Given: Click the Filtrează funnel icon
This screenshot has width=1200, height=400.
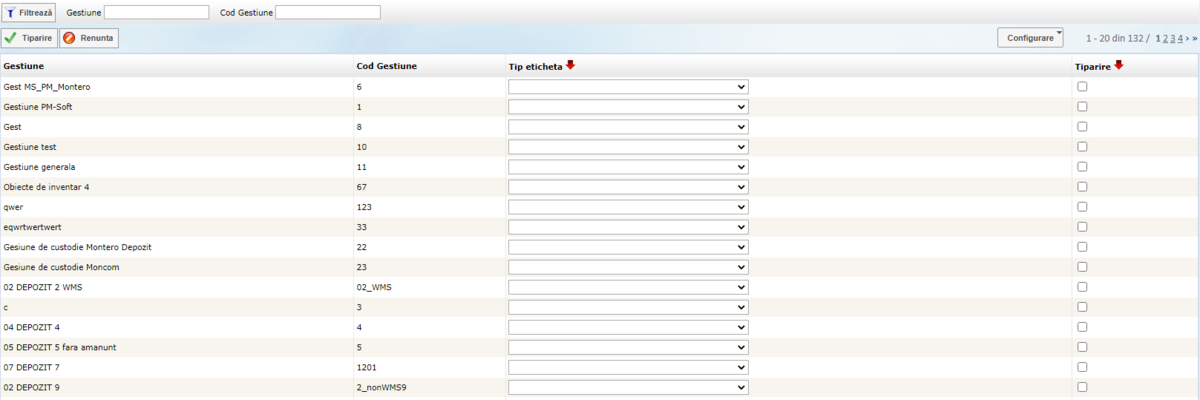Looking at the screenshot, I should 11,12.
